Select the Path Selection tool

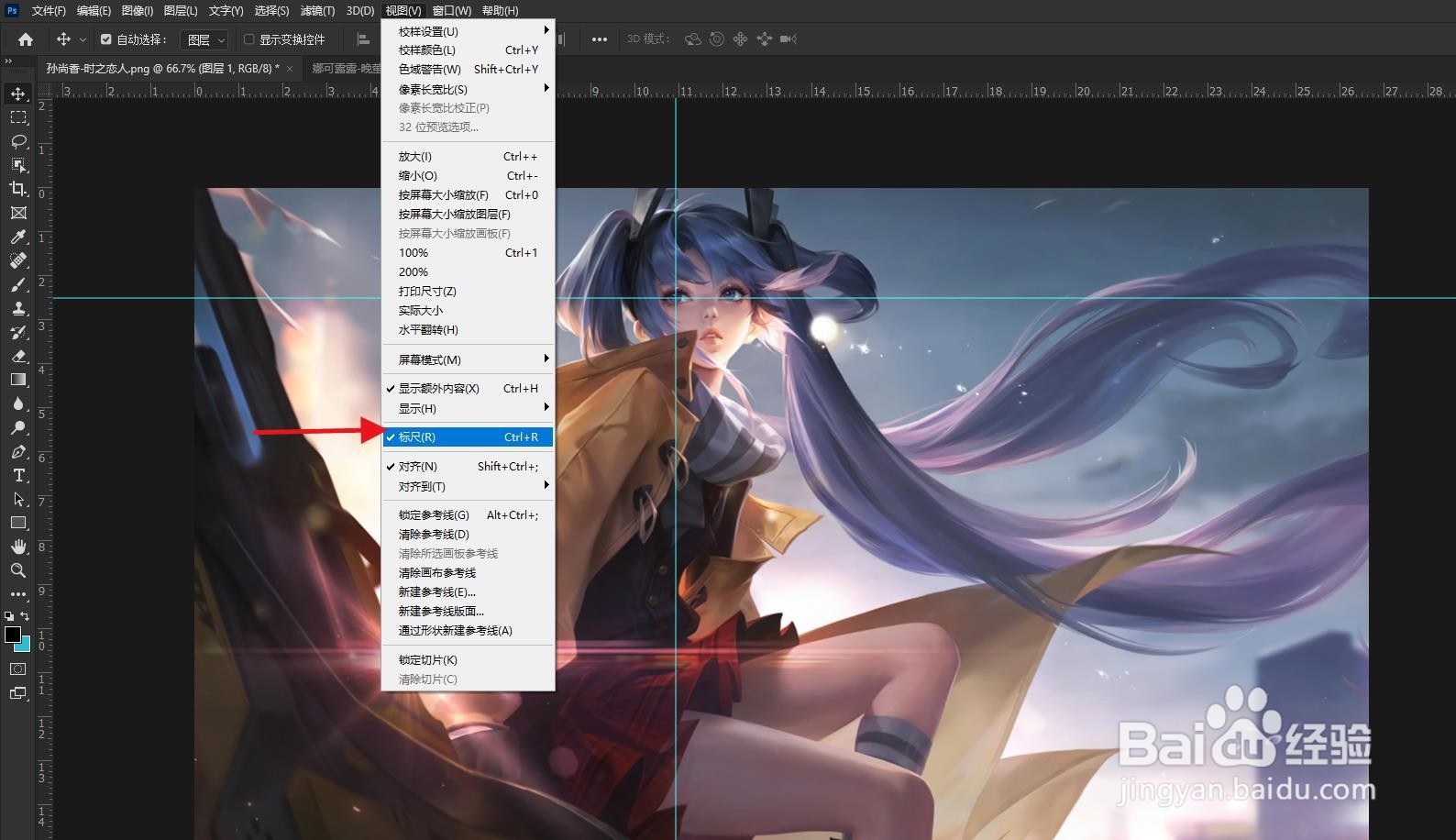[x=18, y=499]
